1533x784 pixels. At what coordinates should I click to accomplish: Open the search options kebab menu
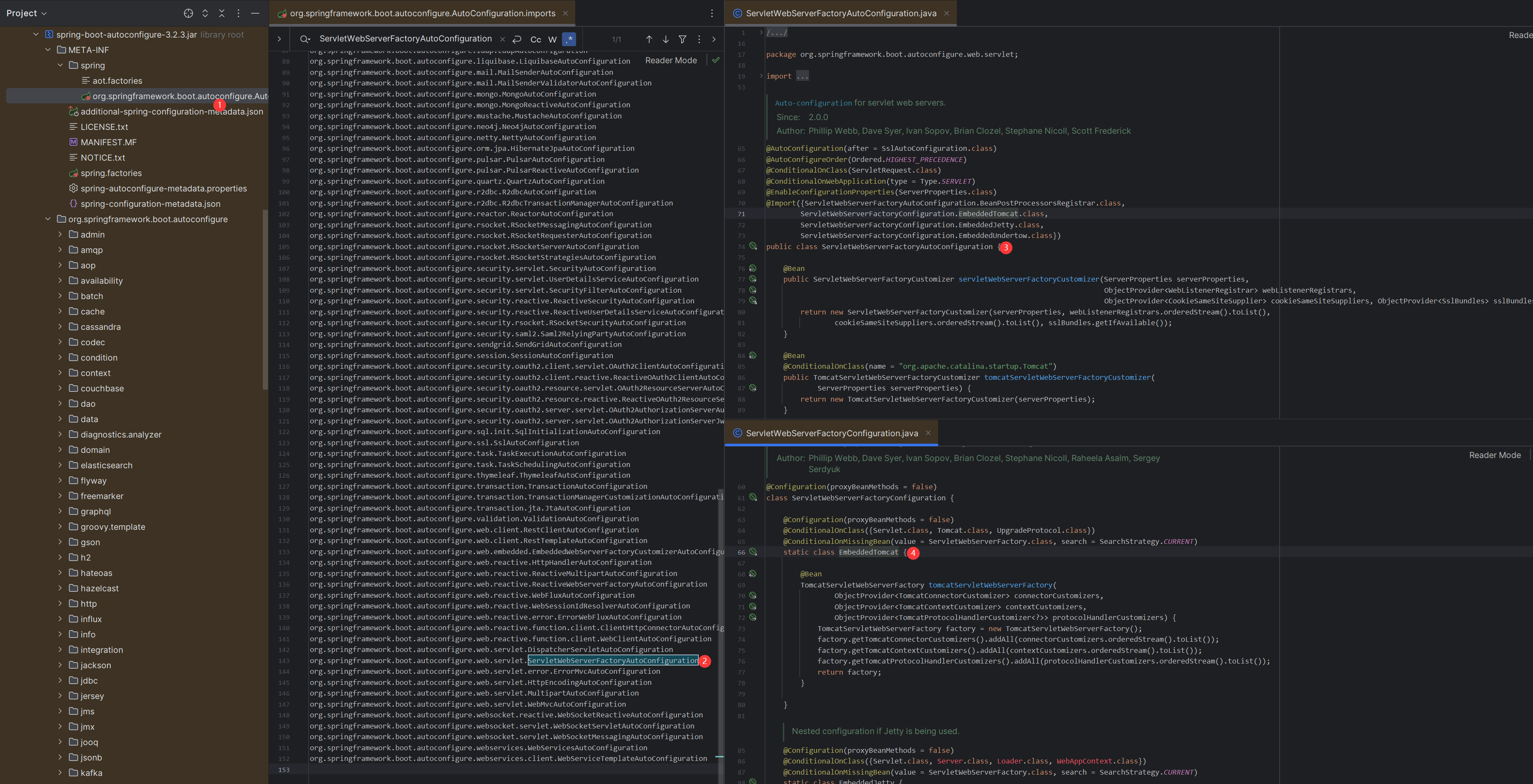click(699, 38)
